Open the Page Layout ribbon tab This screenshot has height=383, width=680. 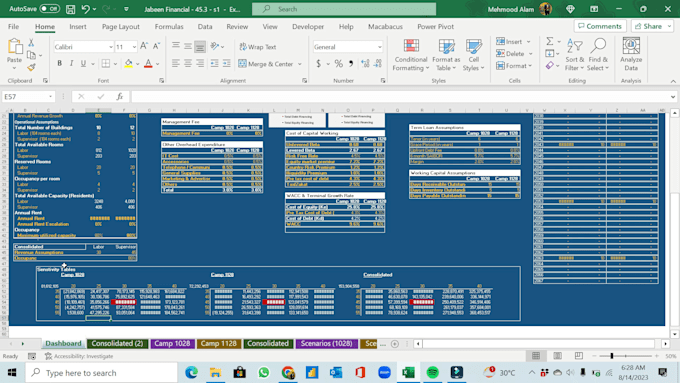[x=121, y=26]
